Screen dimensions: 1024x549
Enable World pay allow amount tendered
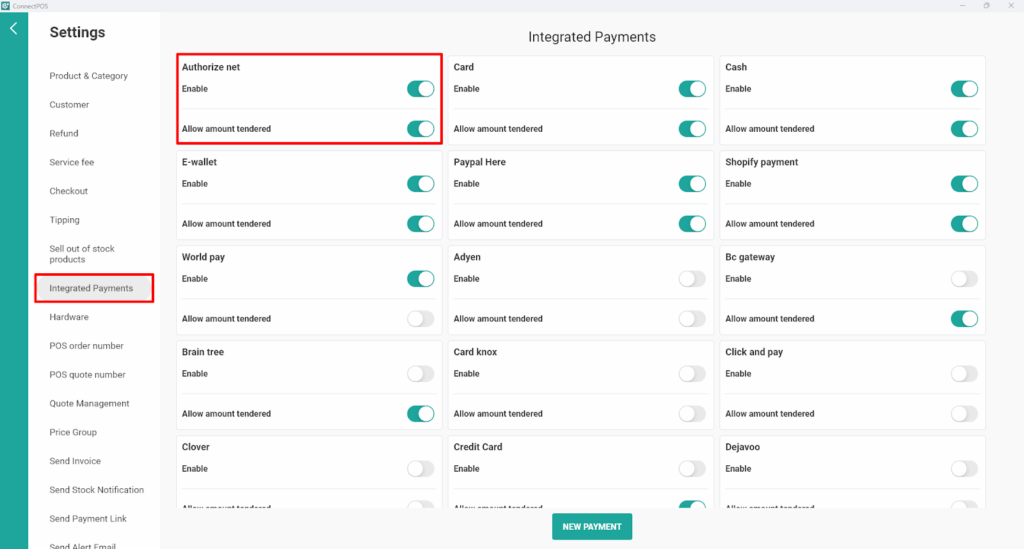(420, 319)
